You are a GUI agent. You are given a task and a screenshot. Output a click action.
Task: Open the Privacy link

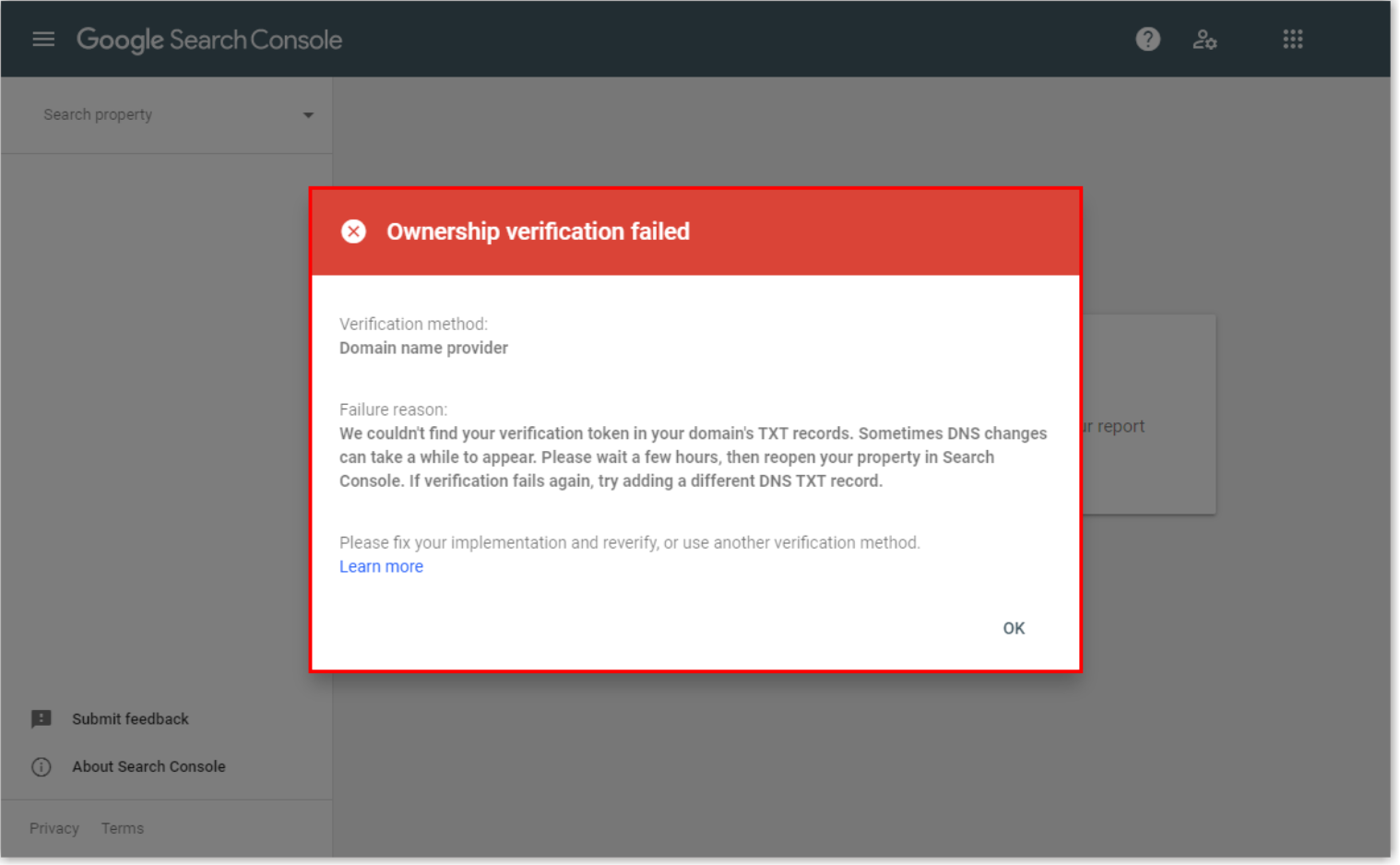click(54, 828)
